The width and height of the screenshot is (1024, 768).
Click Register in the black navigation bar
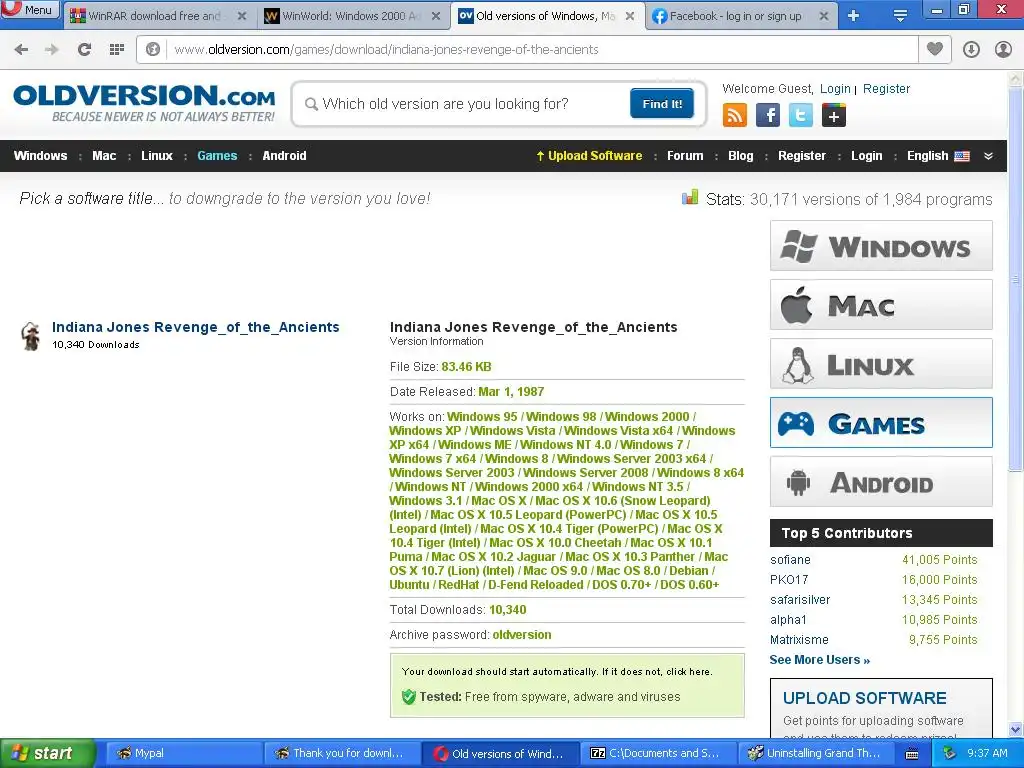point(802,155)
